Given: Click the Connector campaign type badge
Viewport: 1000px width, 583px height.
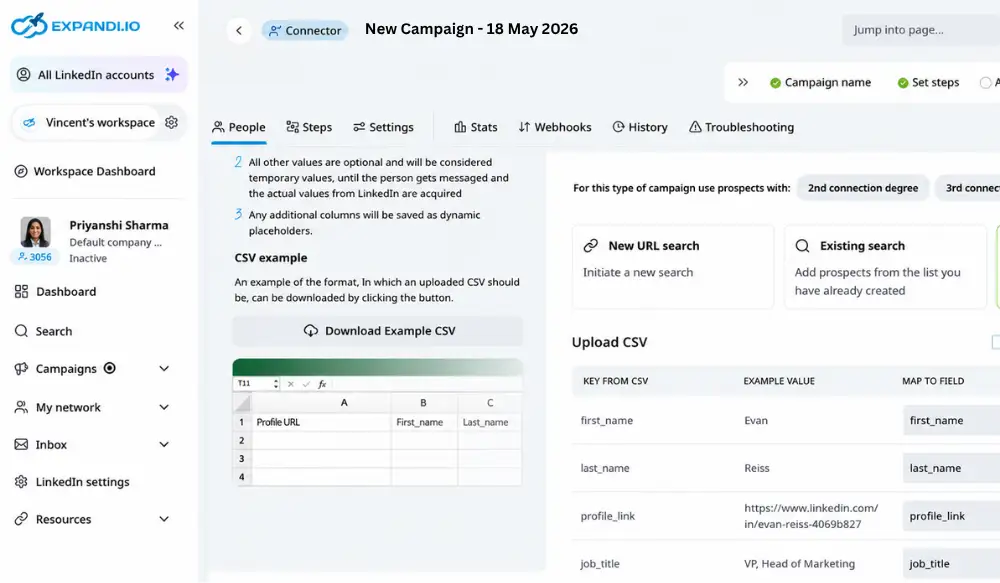Looking at the screenshot, I should click(x=305, y=30).
